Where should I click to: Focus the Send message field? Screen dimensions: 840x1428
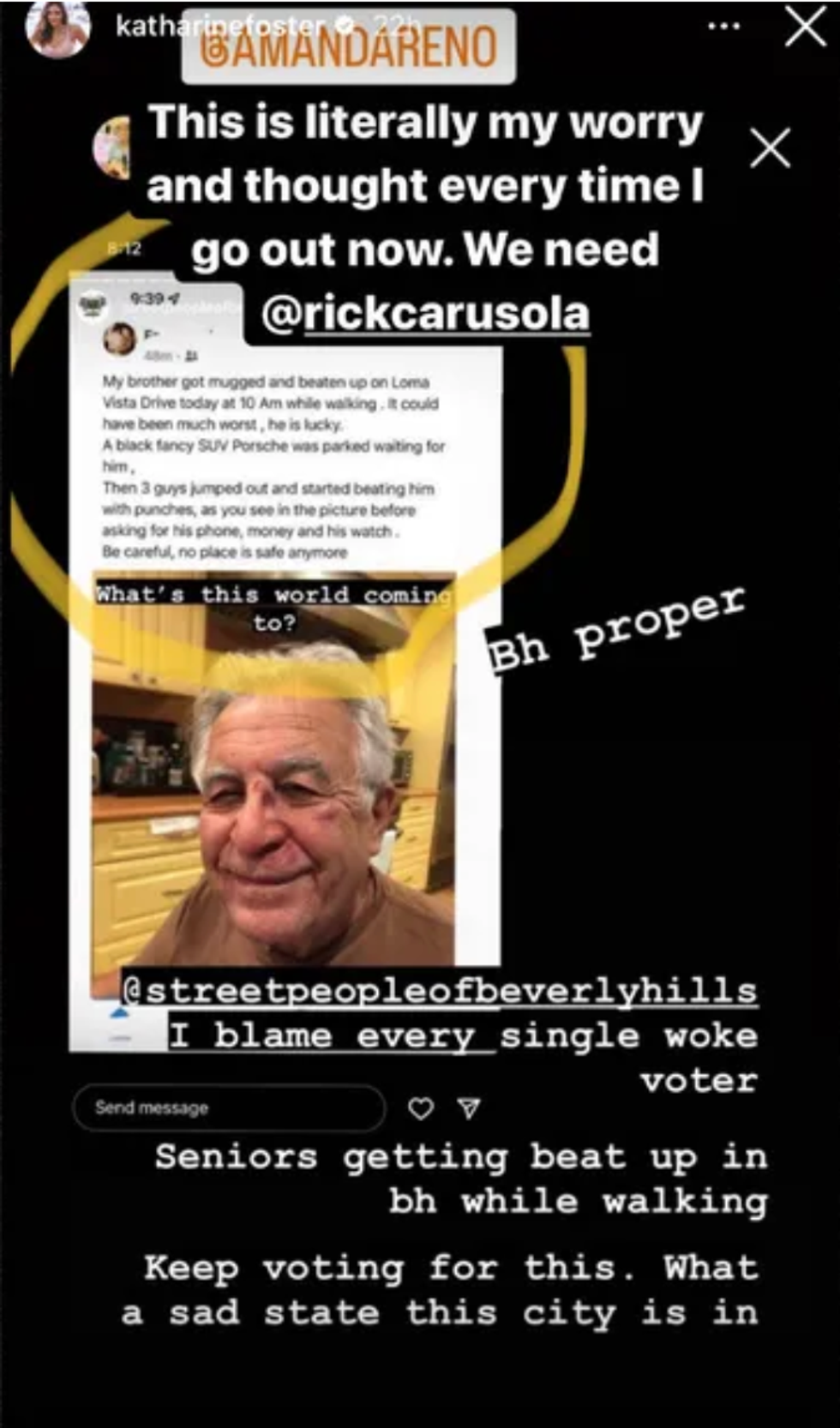tap(229, 1108)
